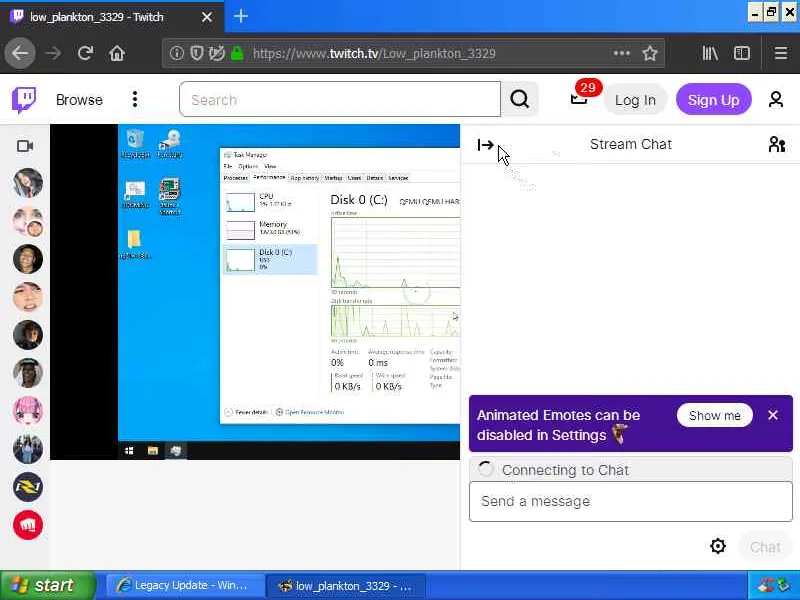Open the tracking protection shield icon
This screenshot has height=600, width=800.
[x=197, y=53]
